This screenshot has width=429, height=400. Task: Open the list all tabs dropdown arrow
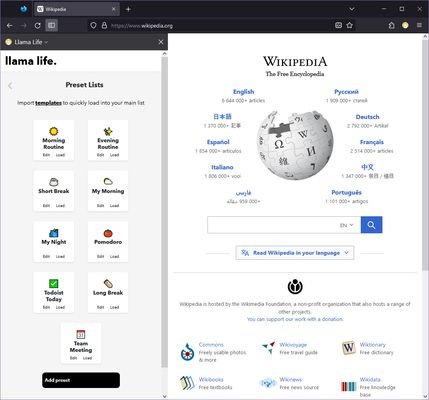(x=352, y=9)
